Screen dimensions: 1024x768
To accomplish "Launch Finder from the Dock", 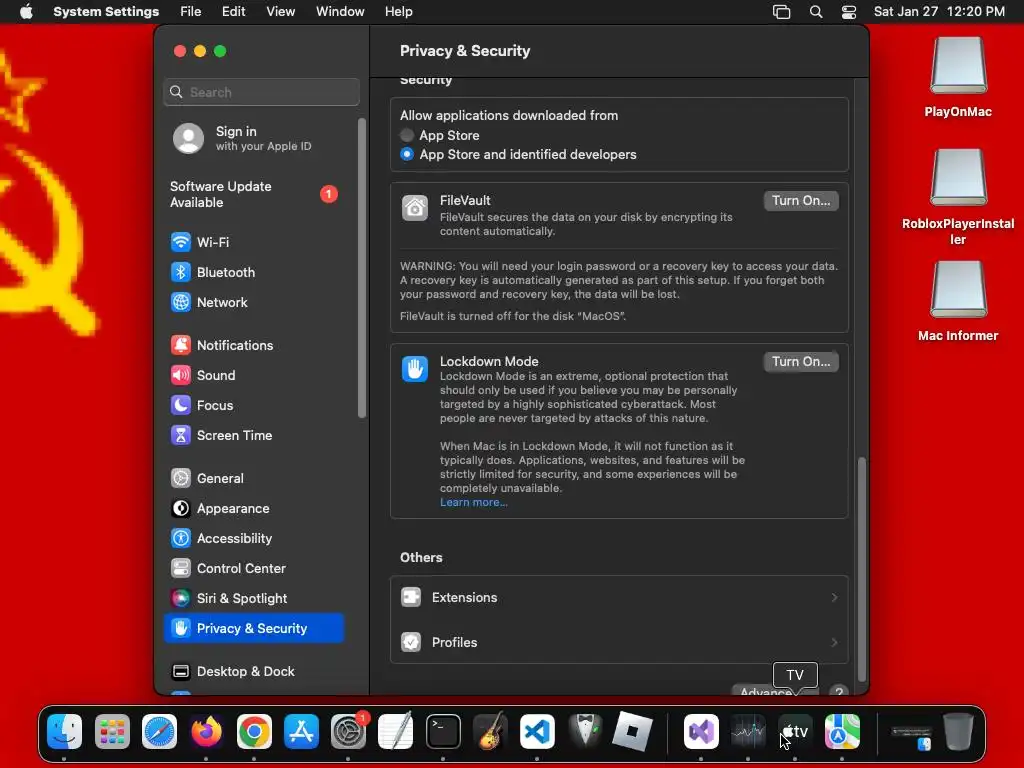I will (x=65, y=731).
